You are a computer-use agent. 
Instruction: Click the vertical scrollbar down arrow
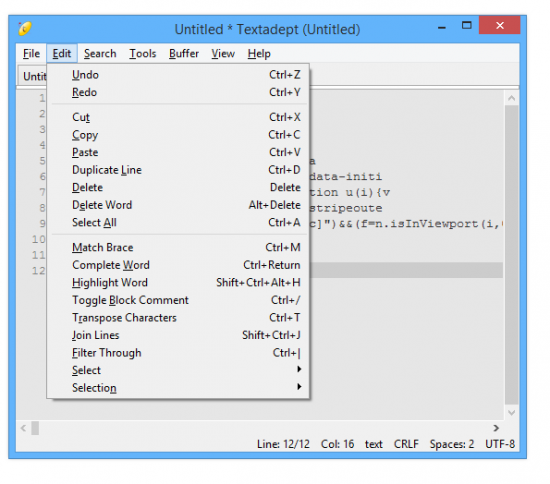pos(511,412)
